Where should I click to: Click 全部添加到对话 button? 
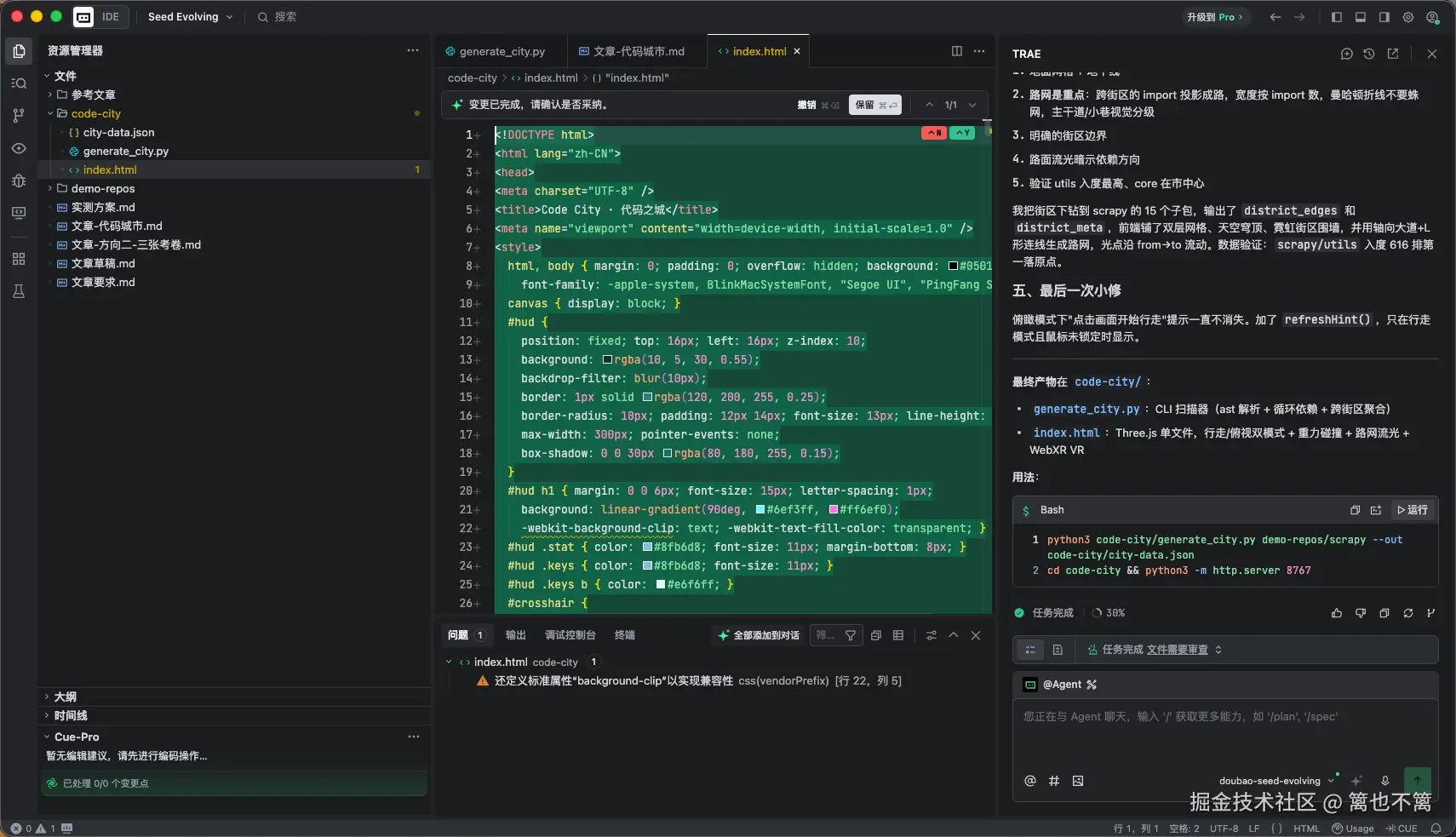click(759, 635)
